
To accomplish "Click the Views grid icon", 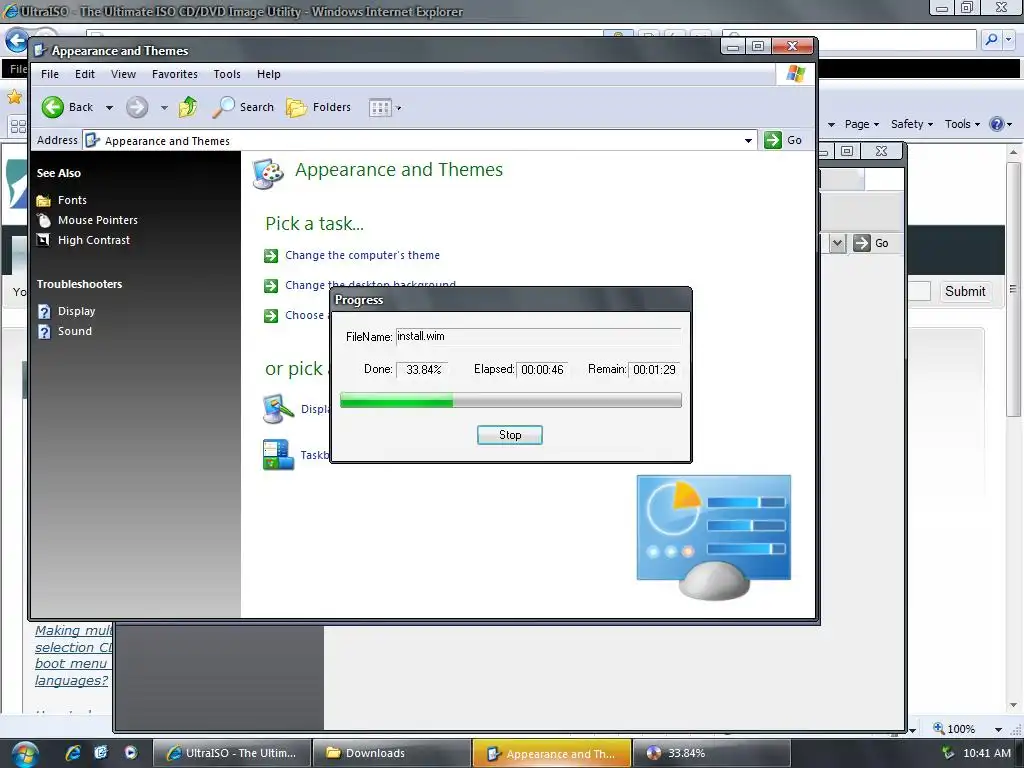I will pyautogui.click(x=379, y=108).
